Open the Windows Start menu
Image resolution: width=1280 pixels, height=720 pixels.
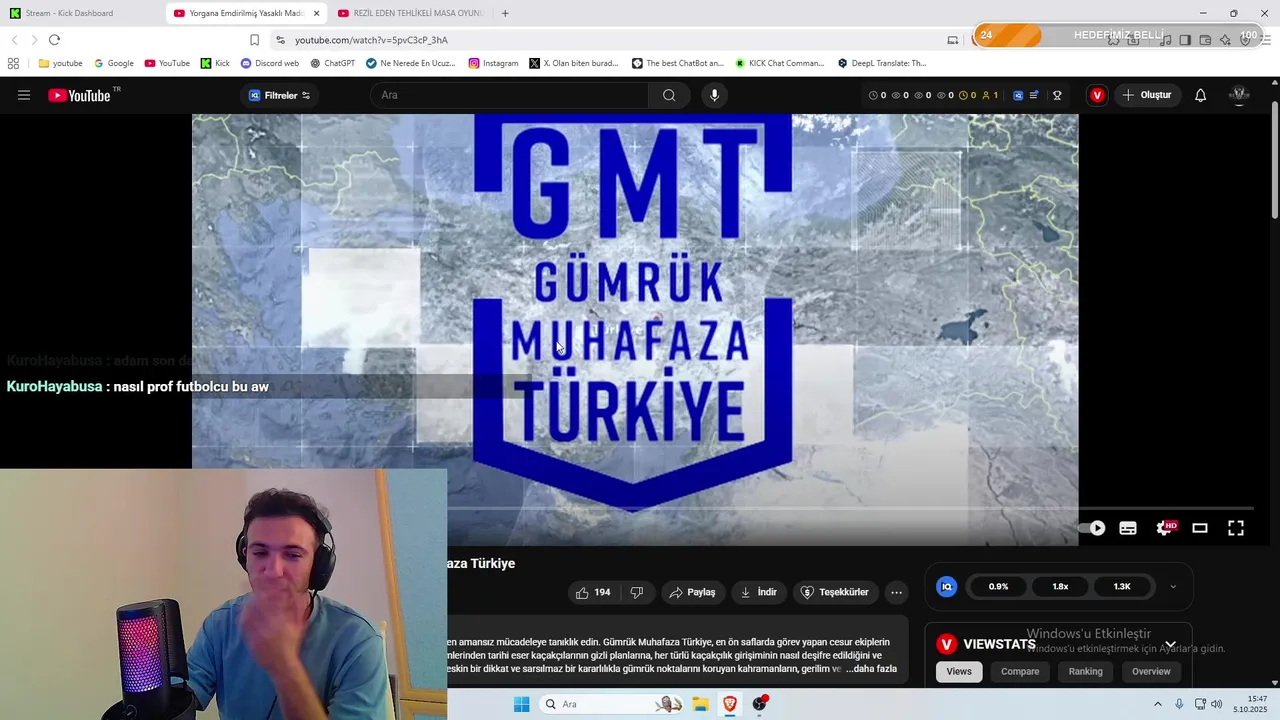click(x=521, y=704)
